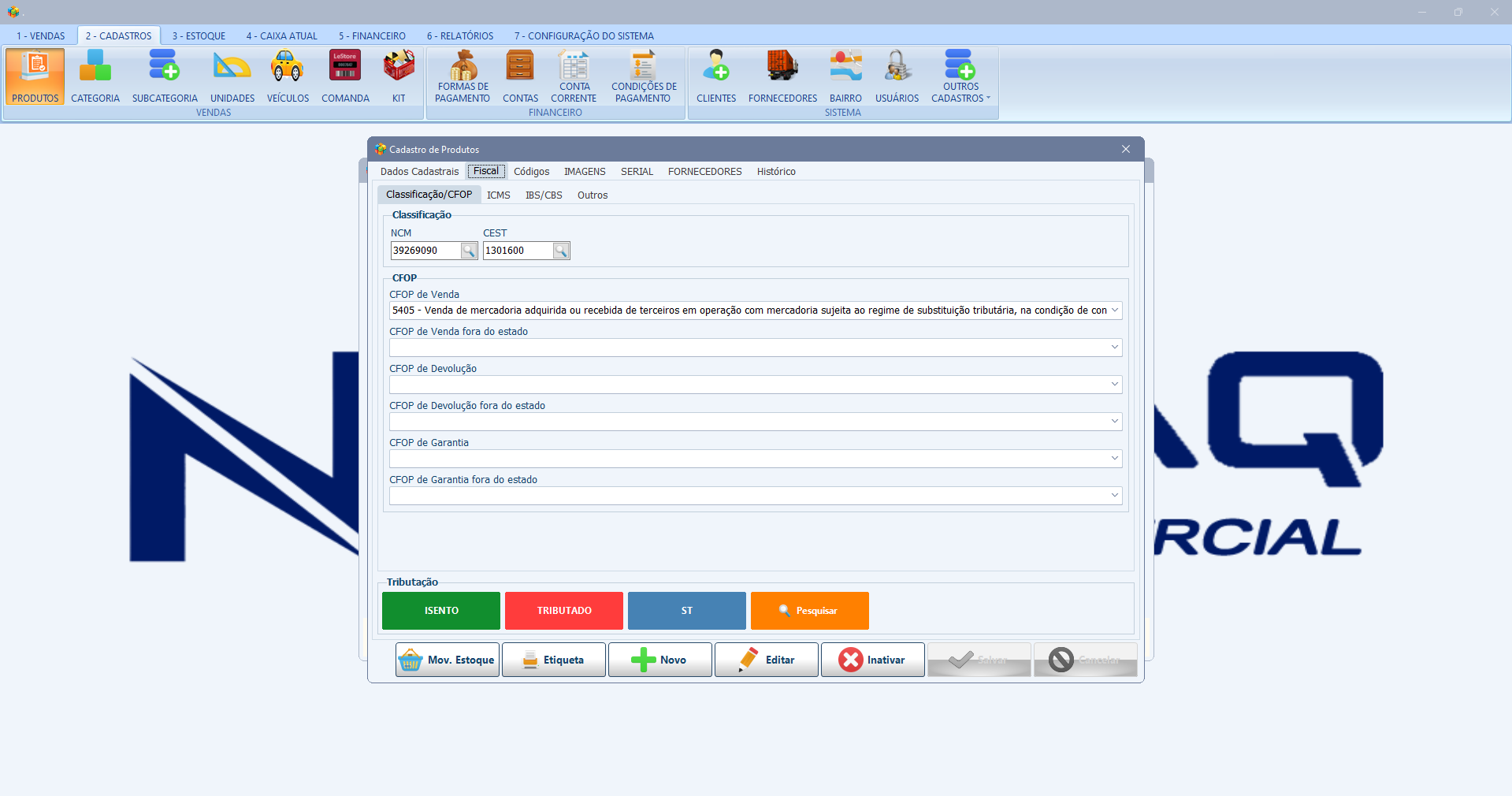The height and width of the screenshot is (796, 1512).
Task: Open the Bairro map icon
Action: click(x=845, y=76)
